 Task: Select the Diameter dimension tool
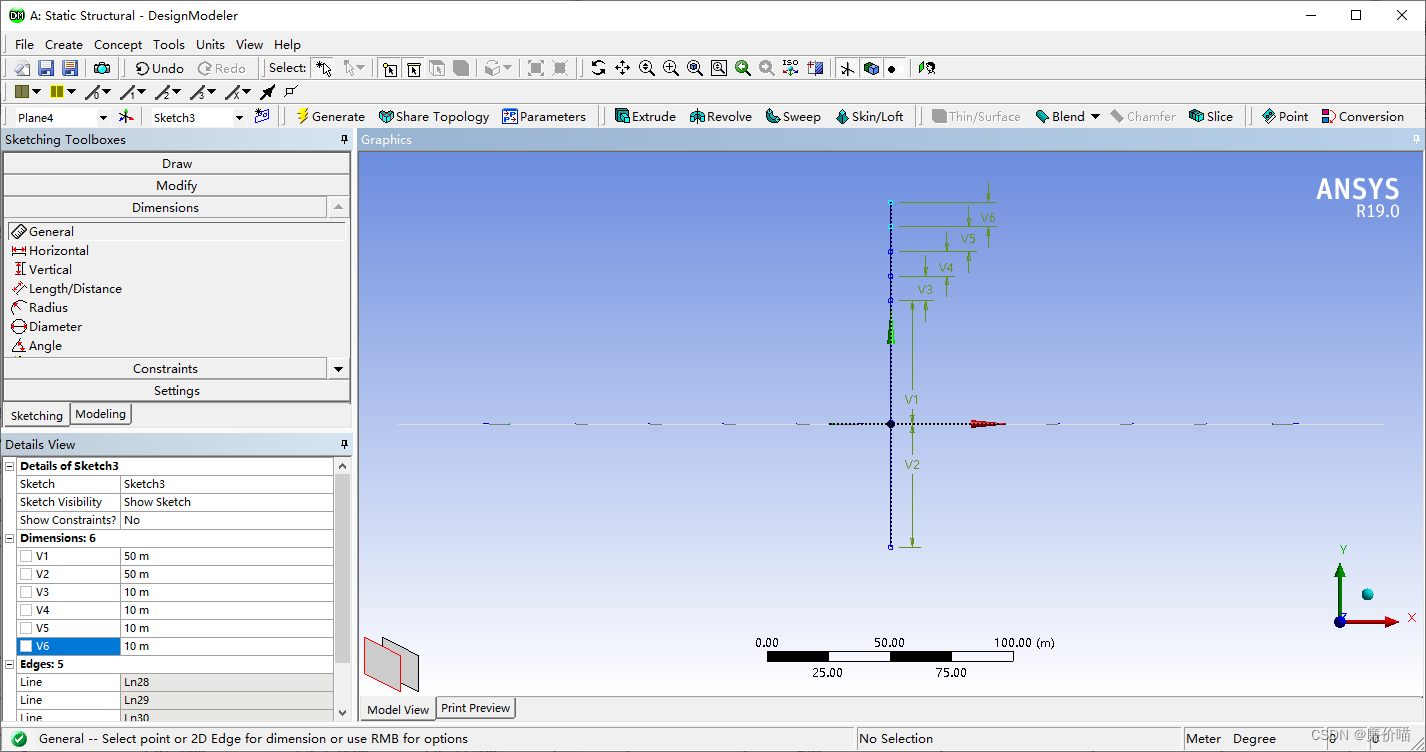(47, 326)
